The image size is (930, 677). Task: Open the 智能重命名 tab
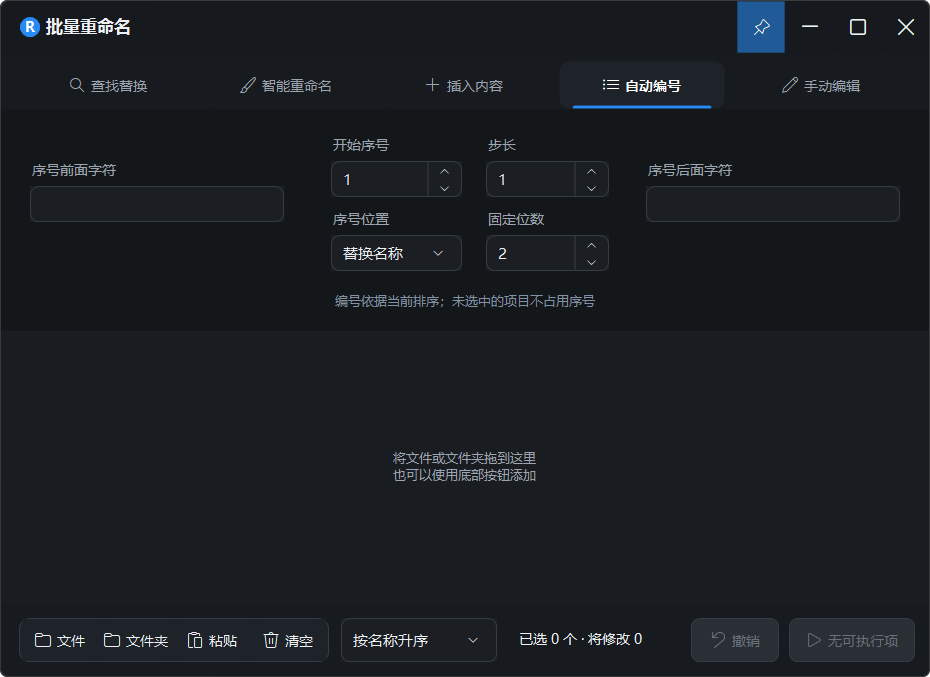click(286, 85)
